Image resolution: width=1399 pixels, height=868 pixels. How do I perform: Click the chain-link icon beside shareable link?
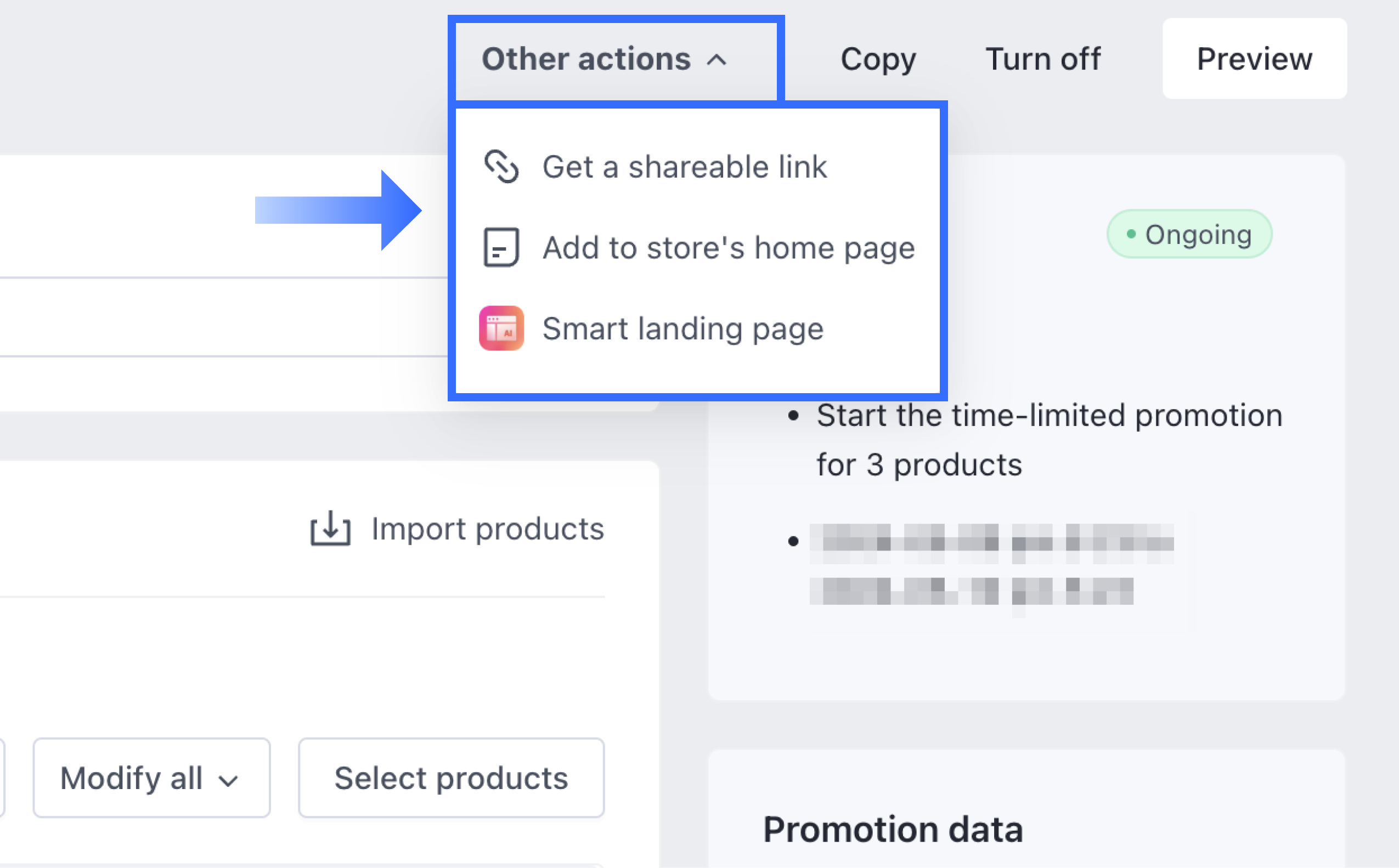coord(501,167)
